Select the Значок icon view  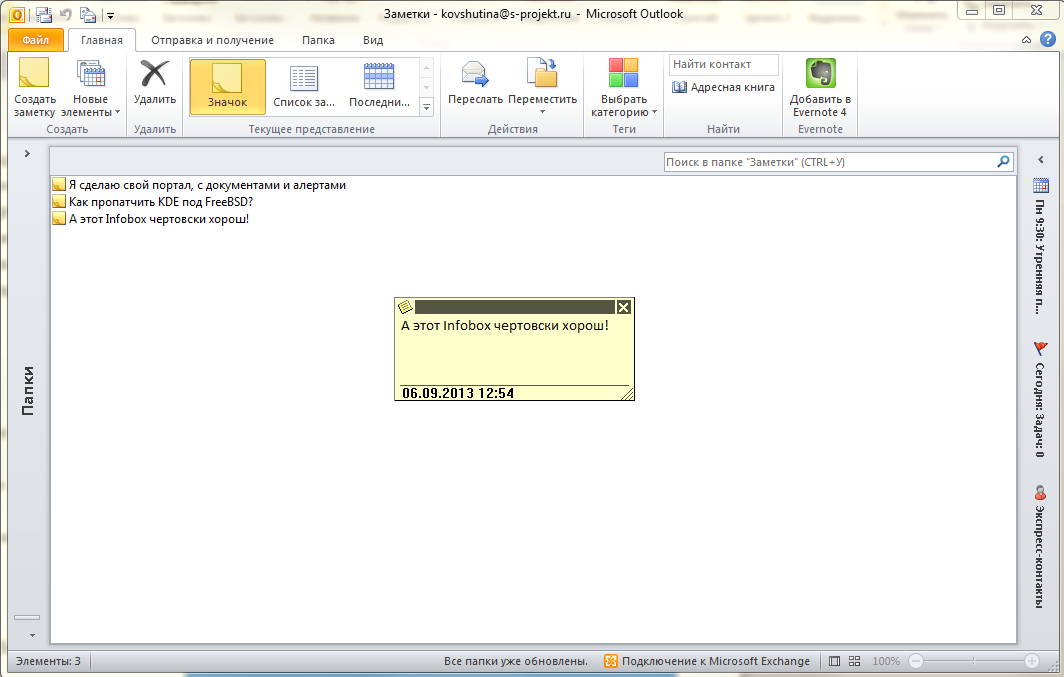227,86
